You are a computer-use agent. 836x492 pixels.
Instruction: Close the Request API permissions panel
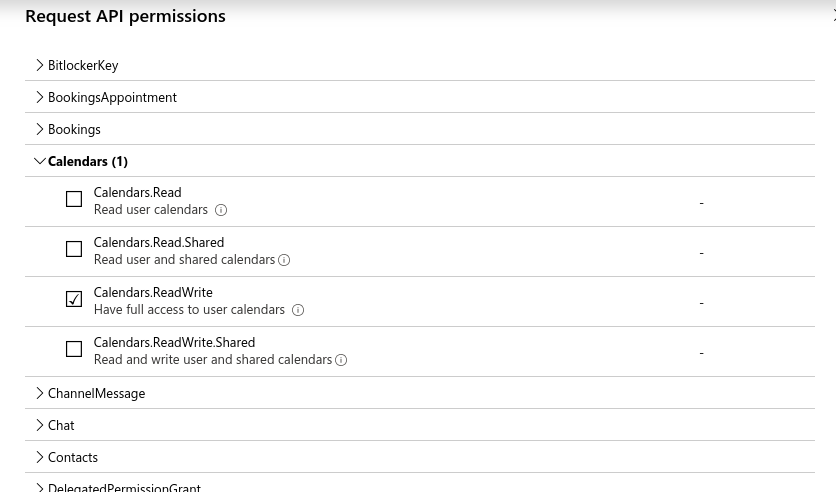click(832, 16)
